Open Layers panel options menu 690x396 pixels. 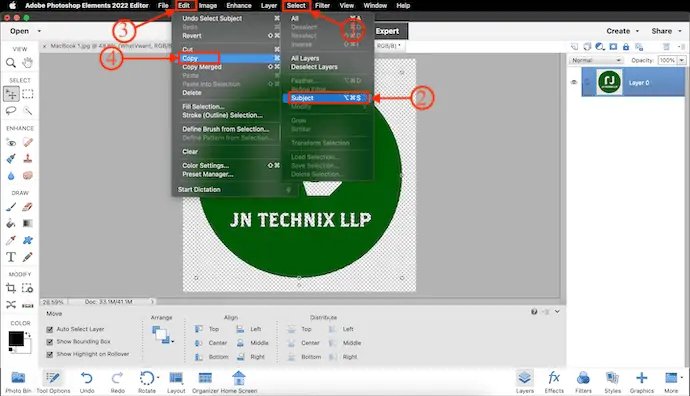[681, 47]
